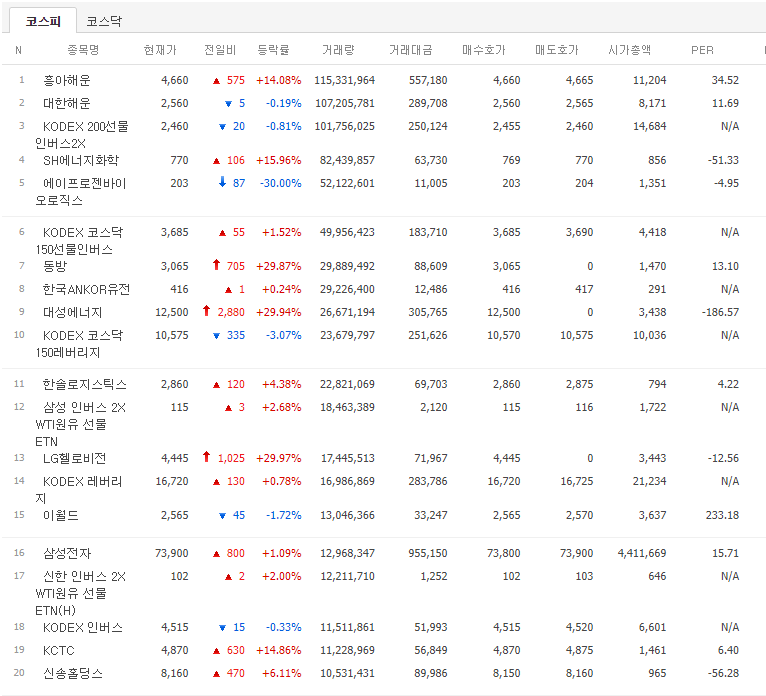Switch to the 코스피 tab
The height and width of the screenshot is (696, 766).
coord(43,21)
